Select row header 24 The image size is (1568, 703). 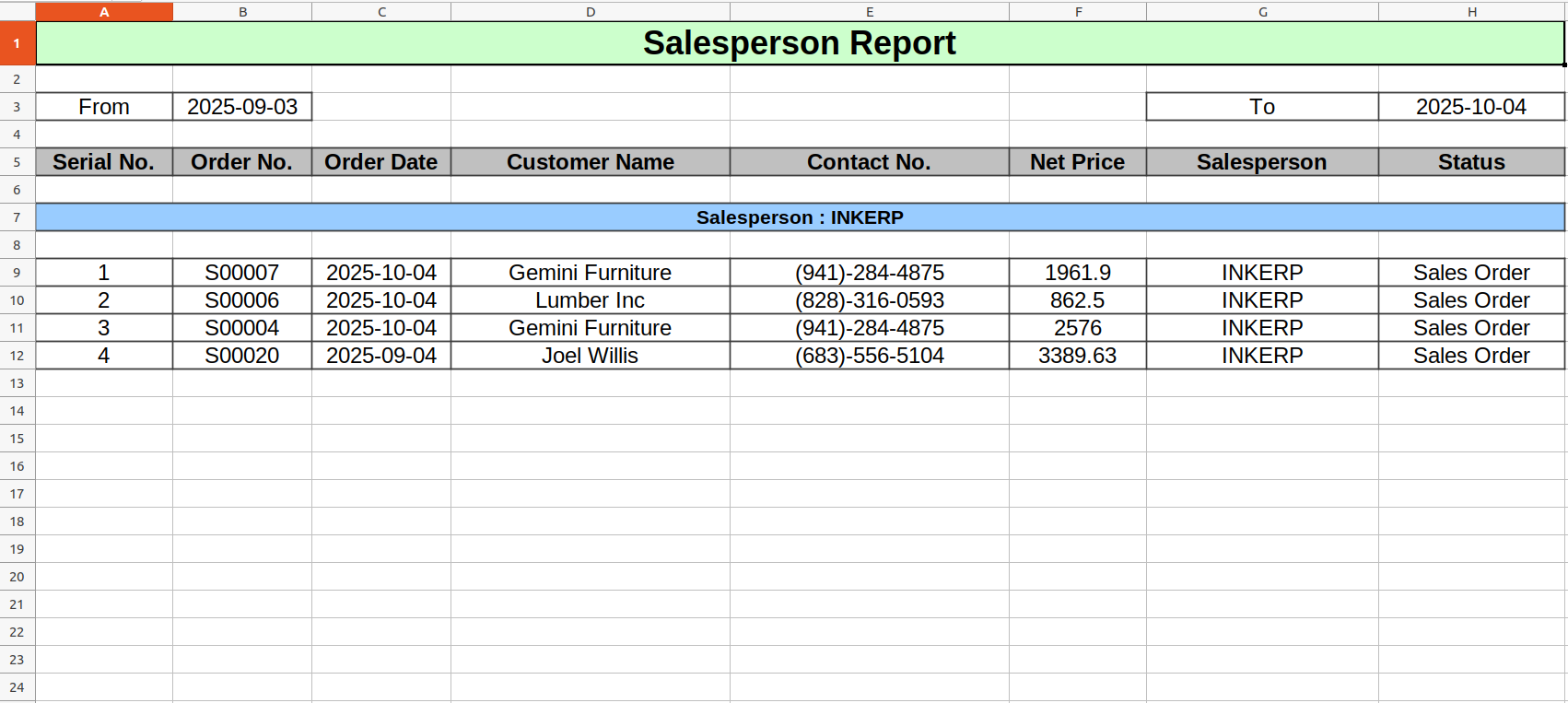(x=18, y=687)
